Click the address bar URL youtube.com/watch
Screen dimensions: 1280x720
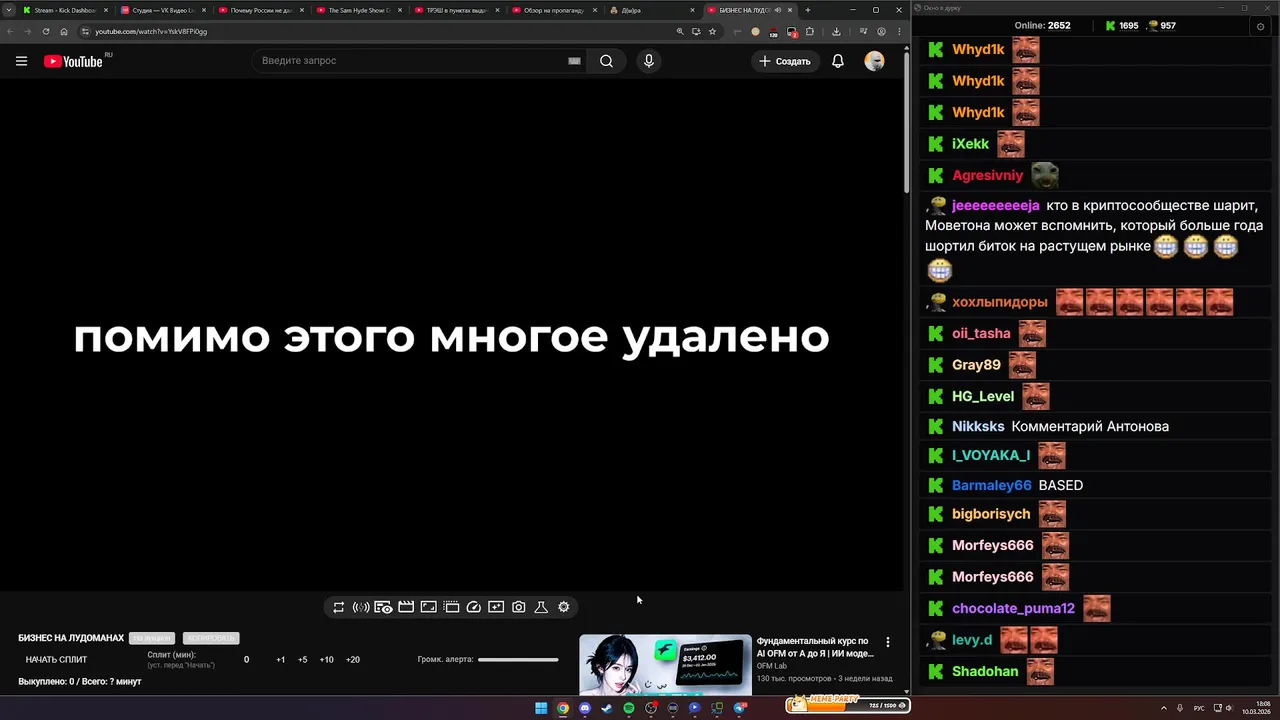151,31
